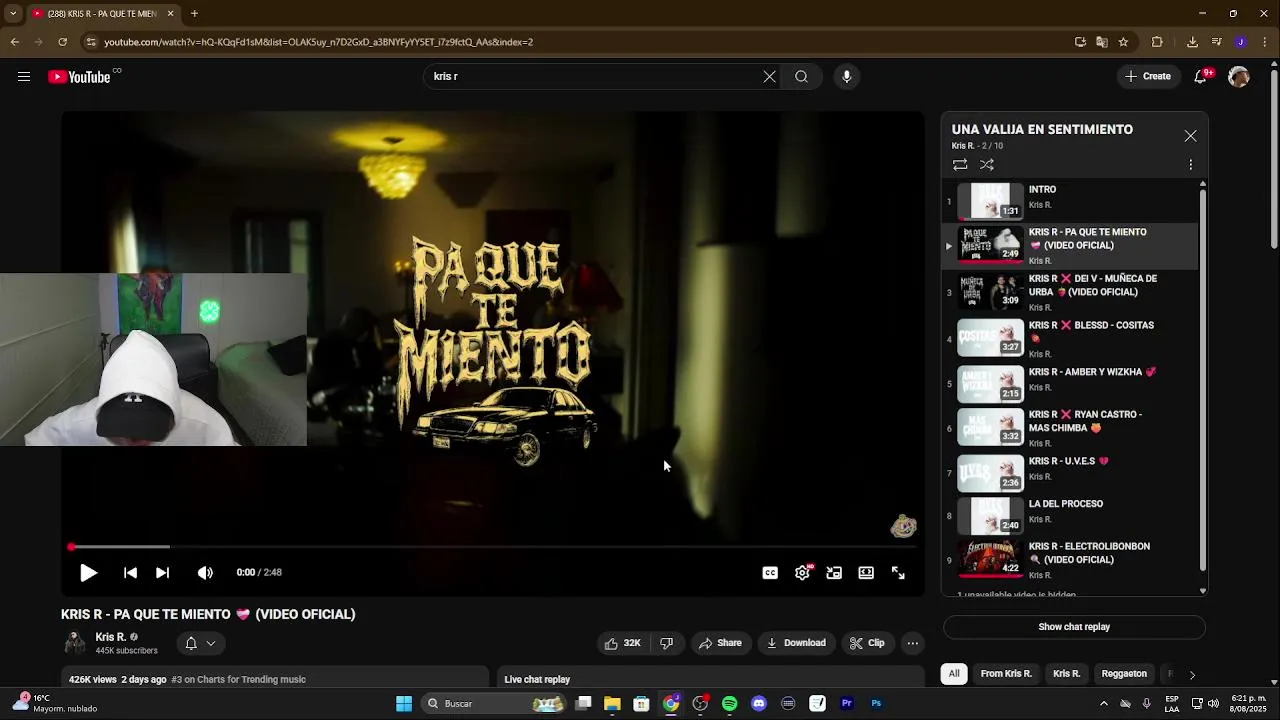Click the browser address bar URL
Screen dimensions: 1280x720
click(319, 42)
